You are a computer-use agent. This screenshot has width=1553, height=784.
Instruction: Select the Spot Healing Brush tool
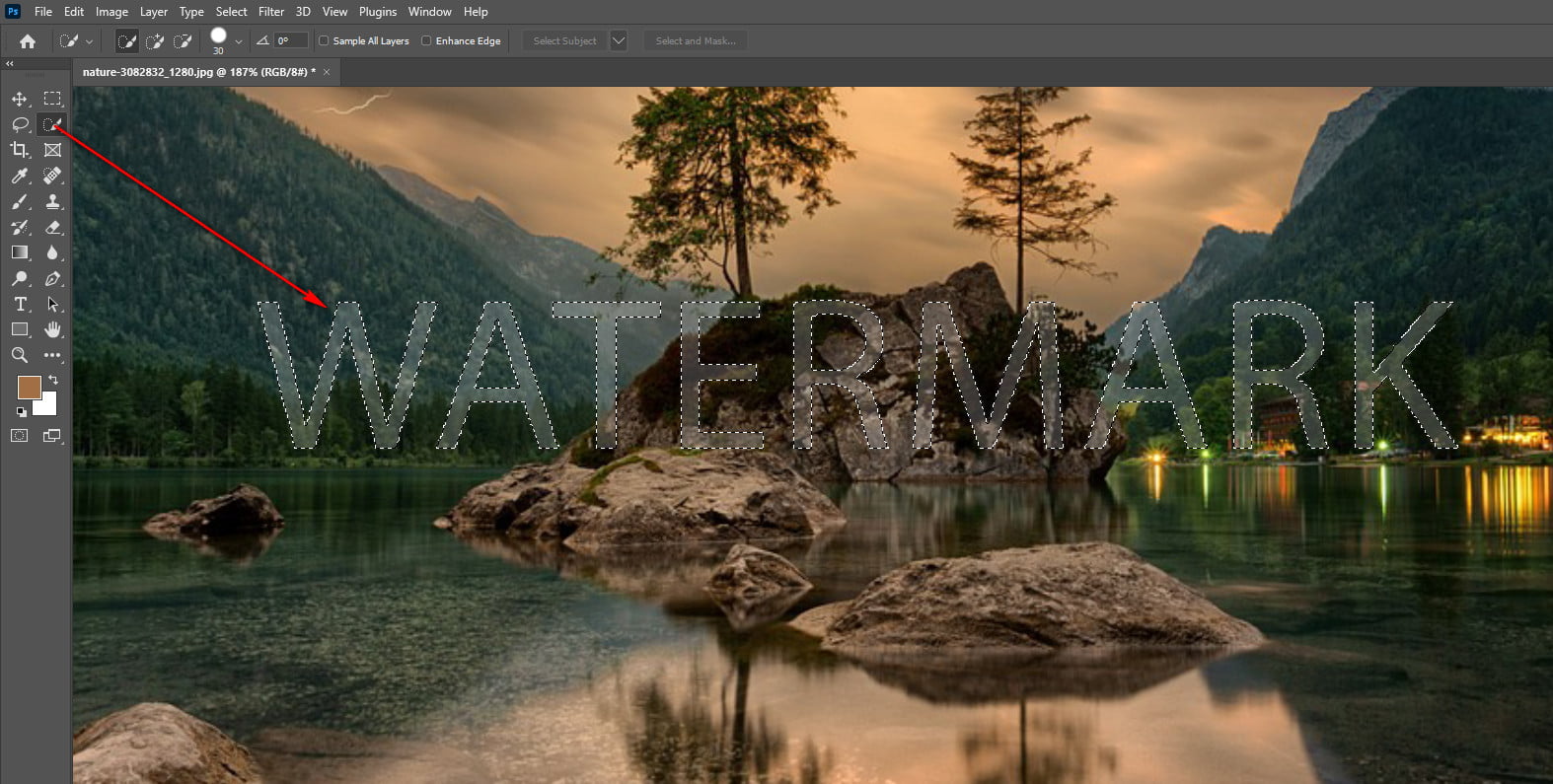coord(52,176)
